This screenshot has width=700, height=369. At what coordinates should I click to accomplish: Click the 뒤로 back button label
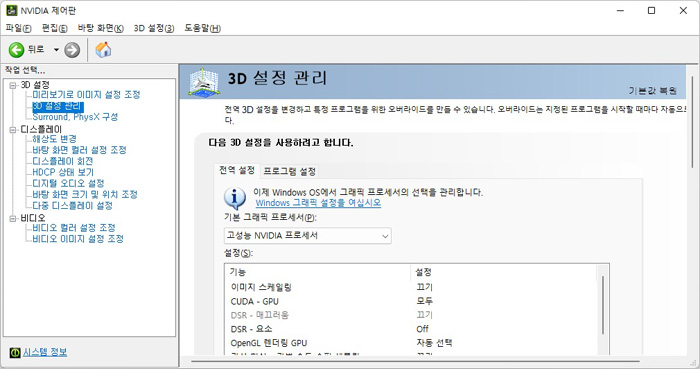(36, 50)
